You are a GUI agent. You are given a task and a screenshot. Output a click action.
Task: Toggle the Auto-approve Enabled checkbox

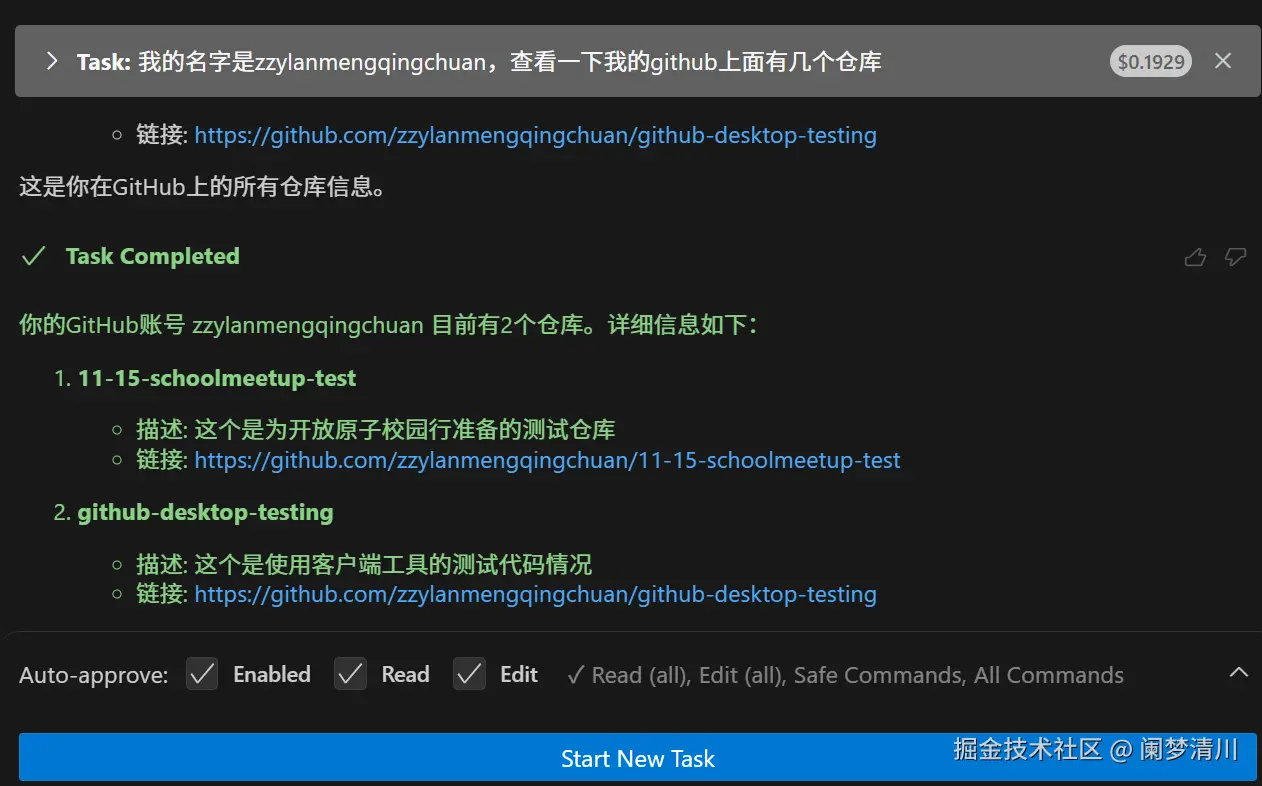(x=202, y=675)
